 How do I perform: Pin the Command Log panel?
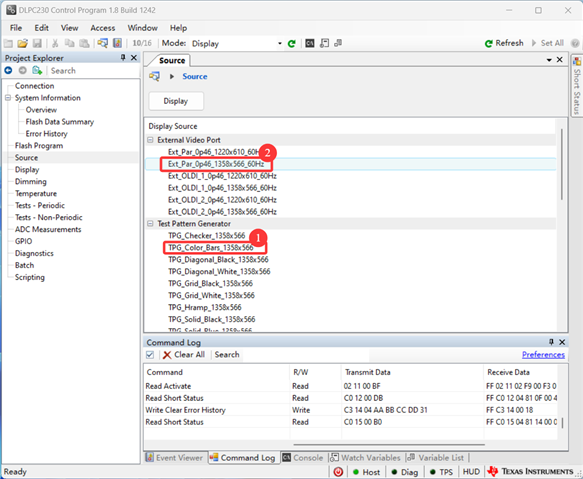click(x=551, y=342)
